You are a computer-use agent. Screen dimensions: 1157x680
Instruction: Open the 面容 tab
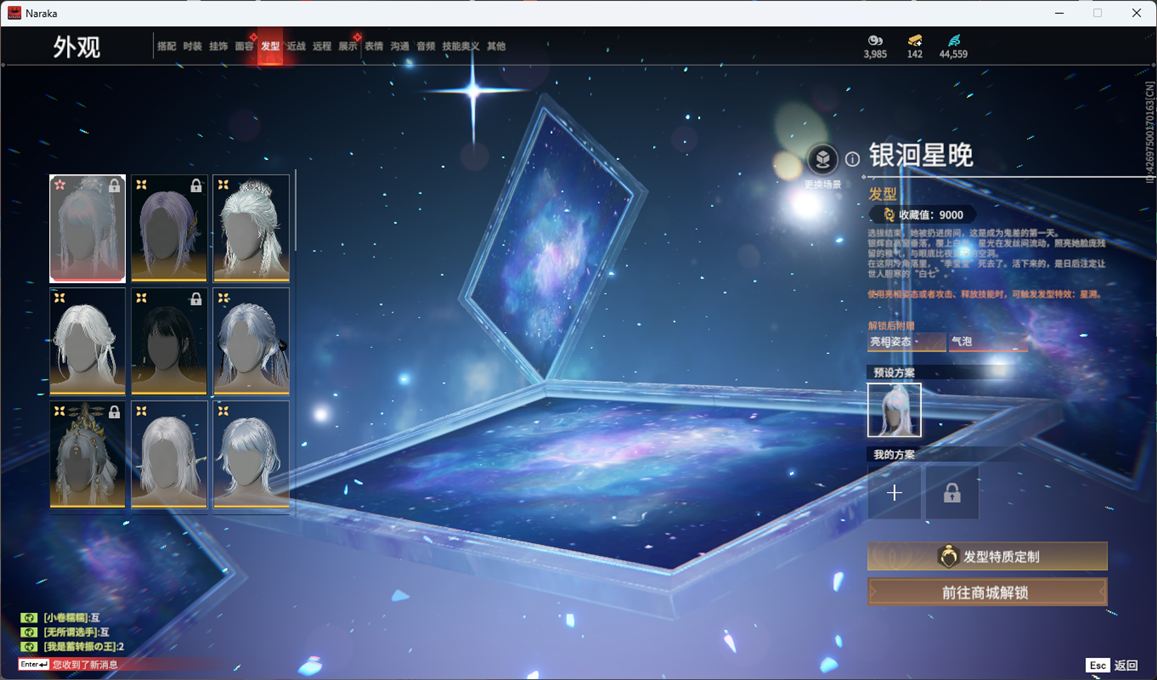244,46
